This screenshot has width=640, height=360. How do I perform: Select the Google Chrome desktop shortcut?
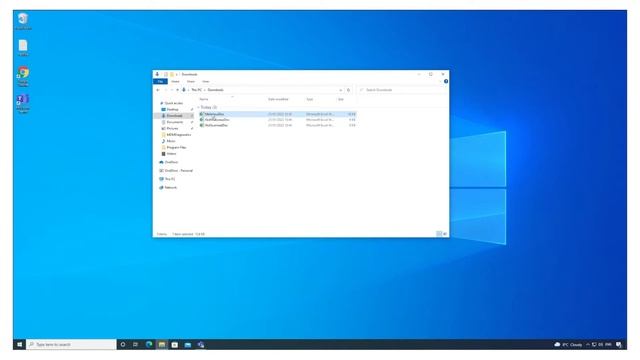click(x=23, y=76)
